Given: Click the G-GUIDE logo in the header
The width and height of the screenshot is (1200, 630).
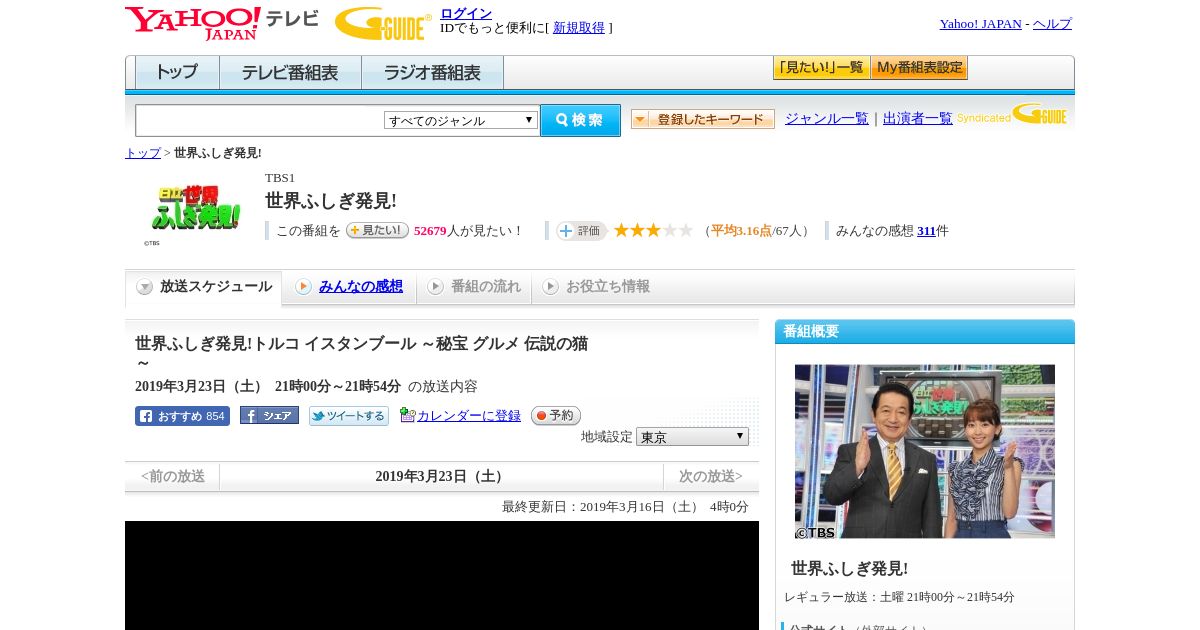Looking at the screenshot, I should pos(383,23).
